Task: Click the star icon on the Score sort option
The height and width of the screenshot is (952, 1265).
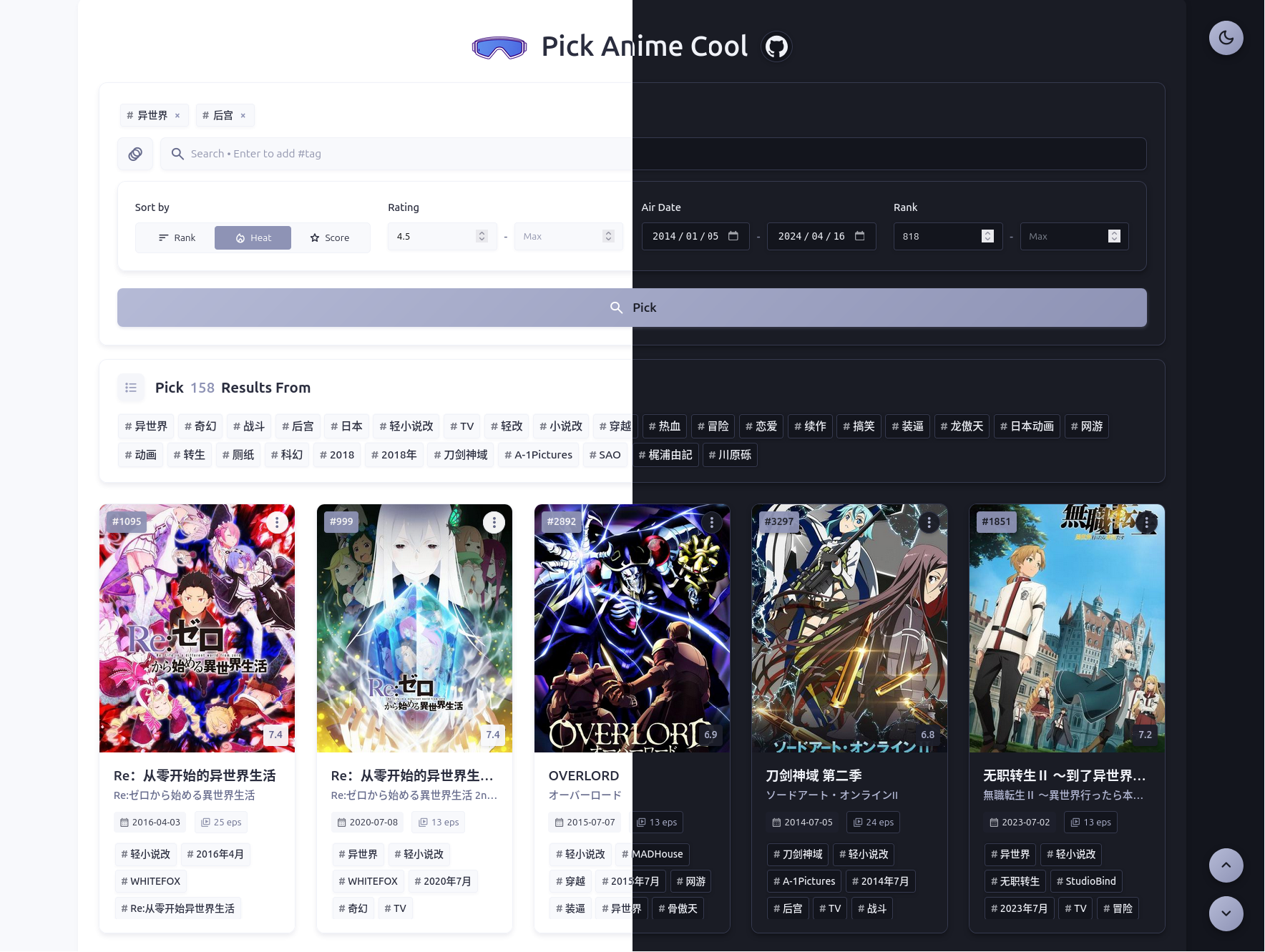Action: [313, 237]
